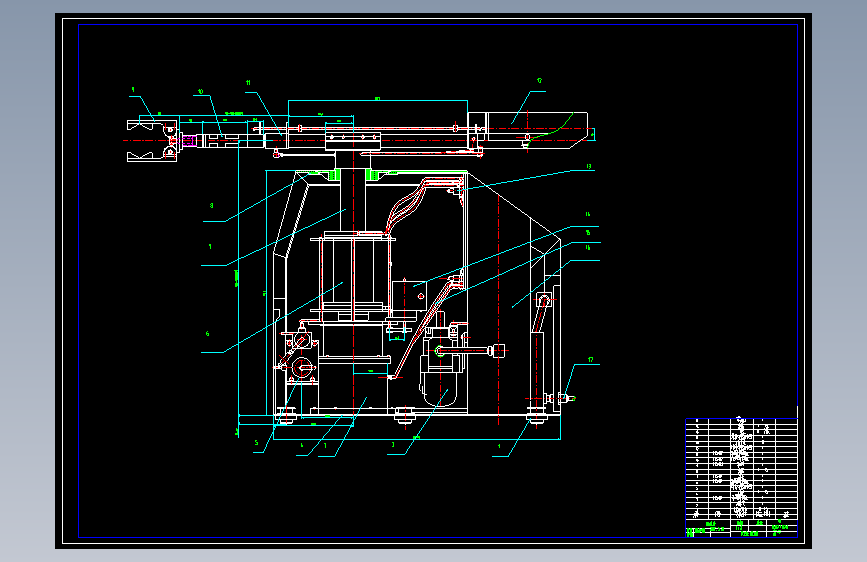Click the part callout number 8
867x562 pixels.
click(x=211, y=206)
